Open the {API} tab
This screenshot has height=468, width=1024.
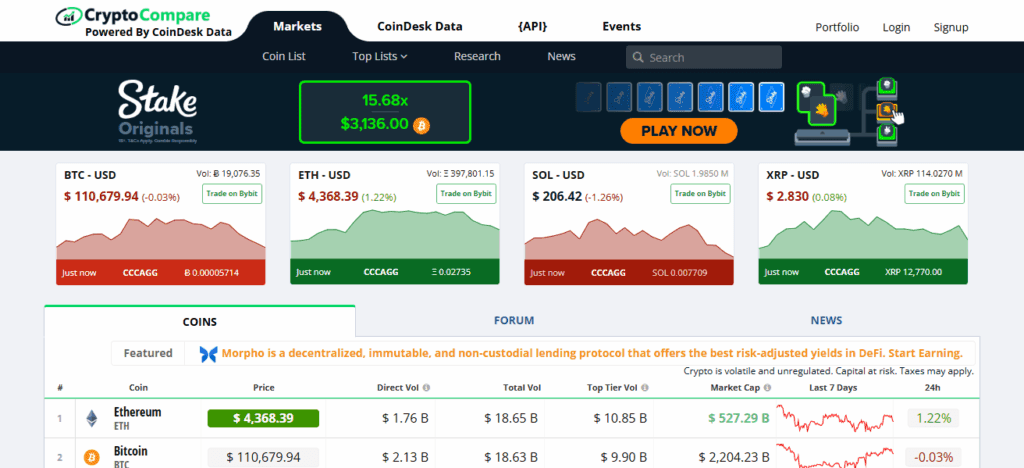coord(532,27)
